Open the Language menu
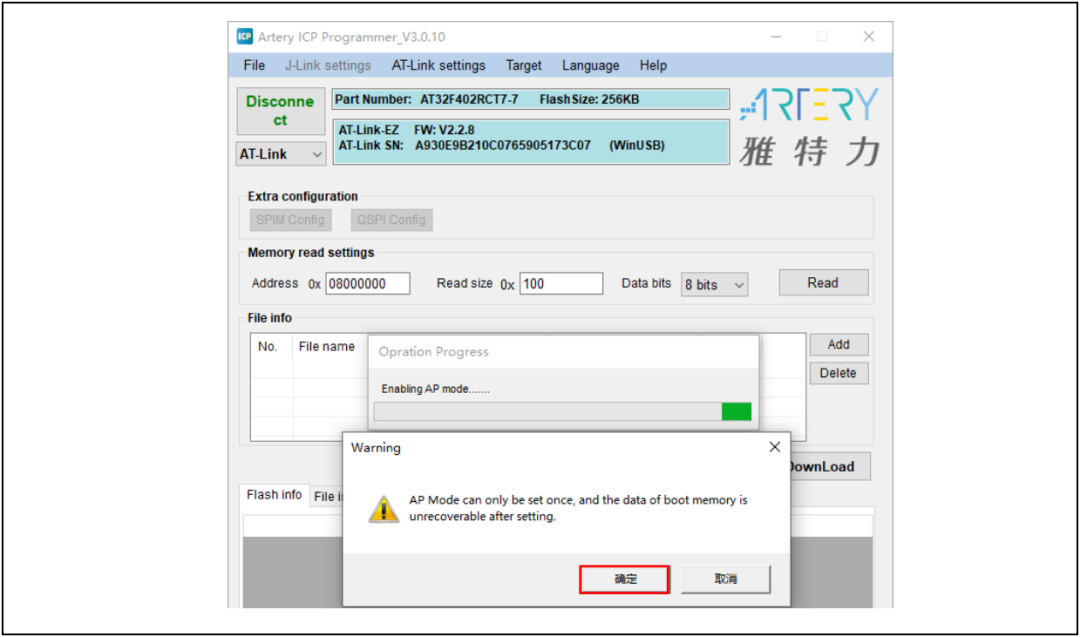Screen dimensions: 1080x637 click(590, 65)
